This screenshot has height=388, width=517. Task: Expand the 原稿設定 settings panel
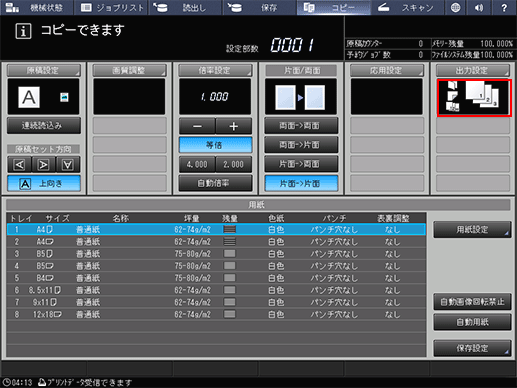[x=44, y=70]
